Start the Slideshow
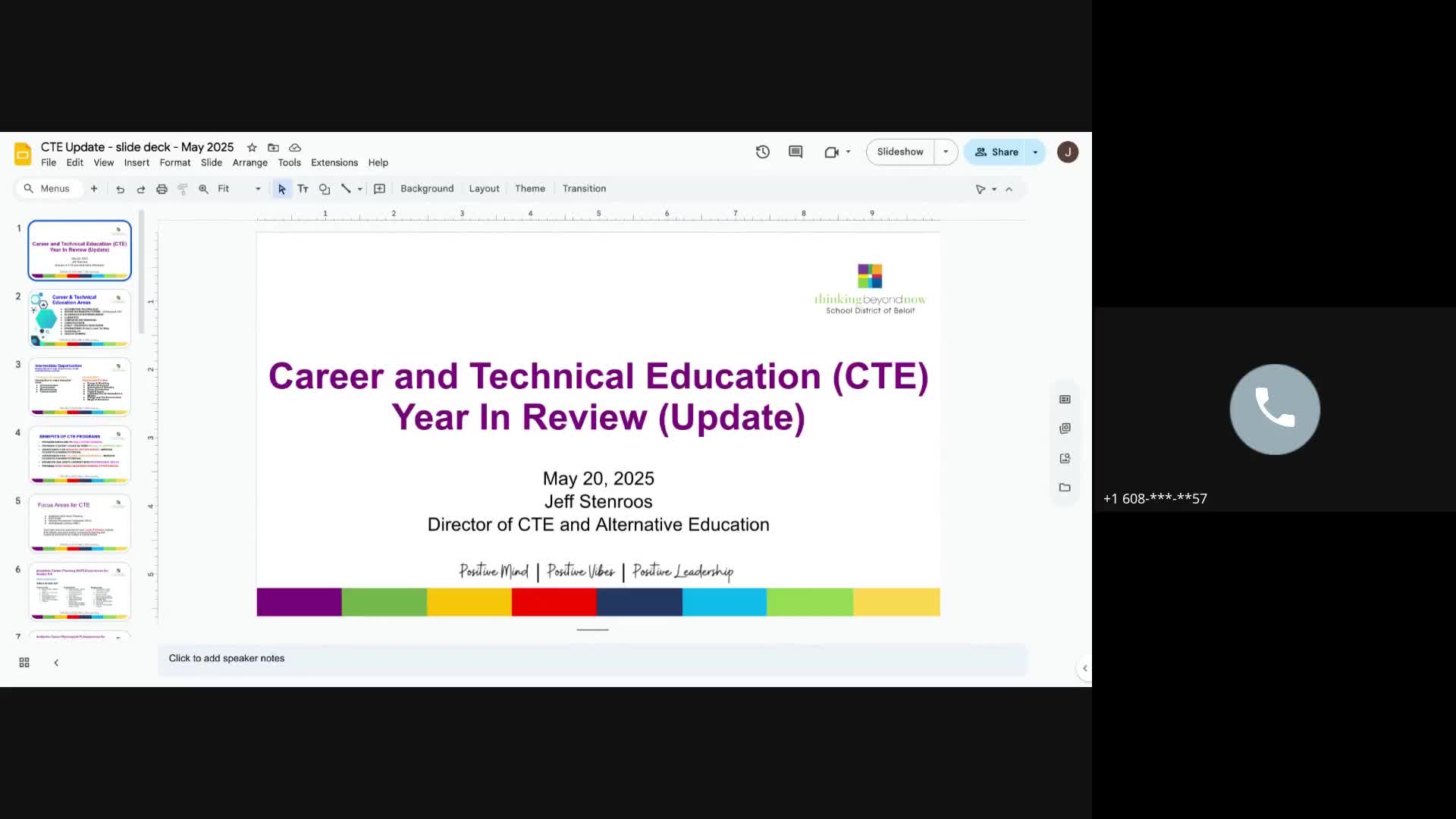 [899, 152]
